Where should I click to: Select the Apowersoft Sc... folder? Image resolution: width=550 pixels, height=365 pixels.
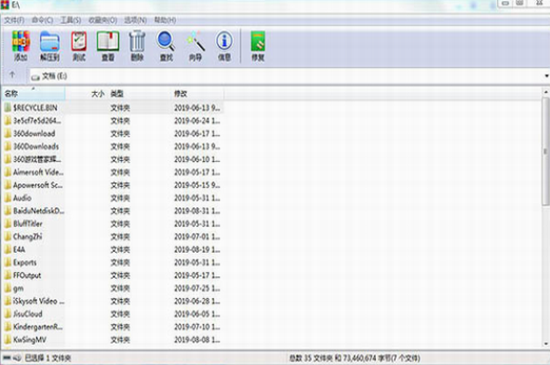(x=38, y=185)
